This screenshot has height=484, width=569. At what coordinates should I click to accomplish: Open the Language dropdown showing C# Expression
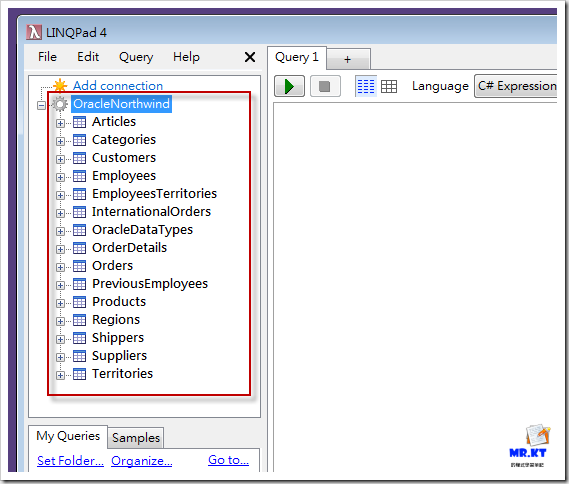coord(516,86)
